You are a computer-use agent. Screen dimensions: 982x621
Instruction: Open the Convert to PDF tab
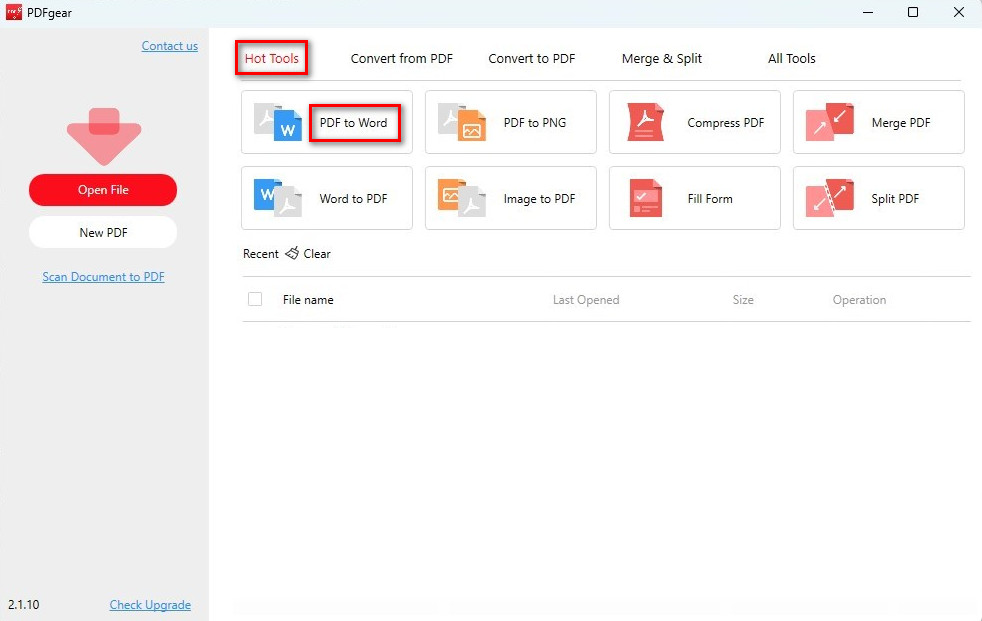click(531, 58)
